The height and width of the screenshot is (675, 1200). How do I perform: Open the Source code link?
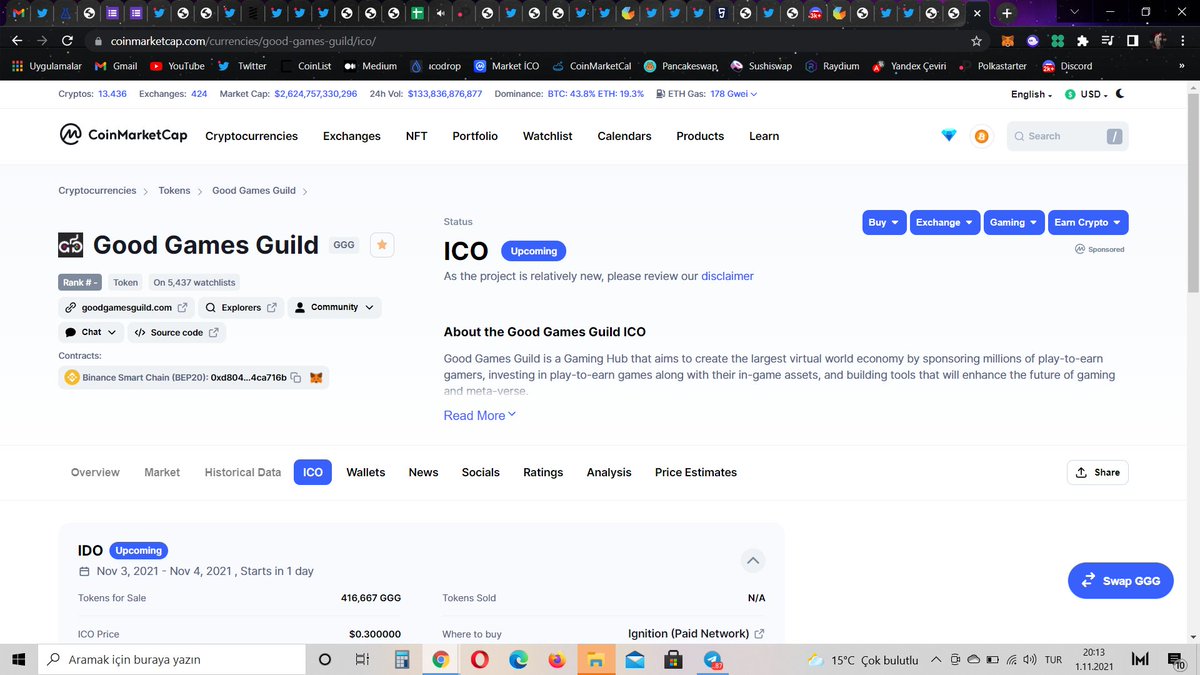176,332
